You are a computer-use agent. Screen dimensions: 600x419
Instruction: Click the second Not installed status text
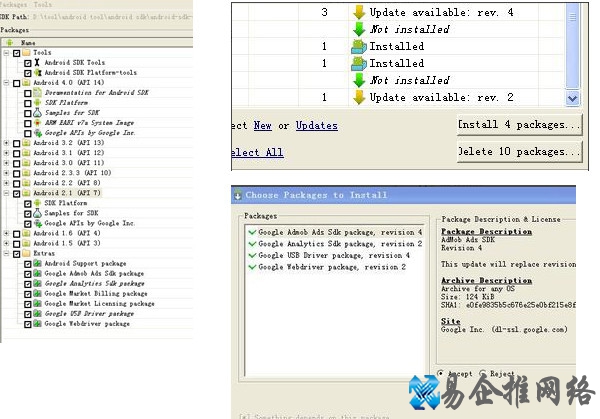pos(409,80)
